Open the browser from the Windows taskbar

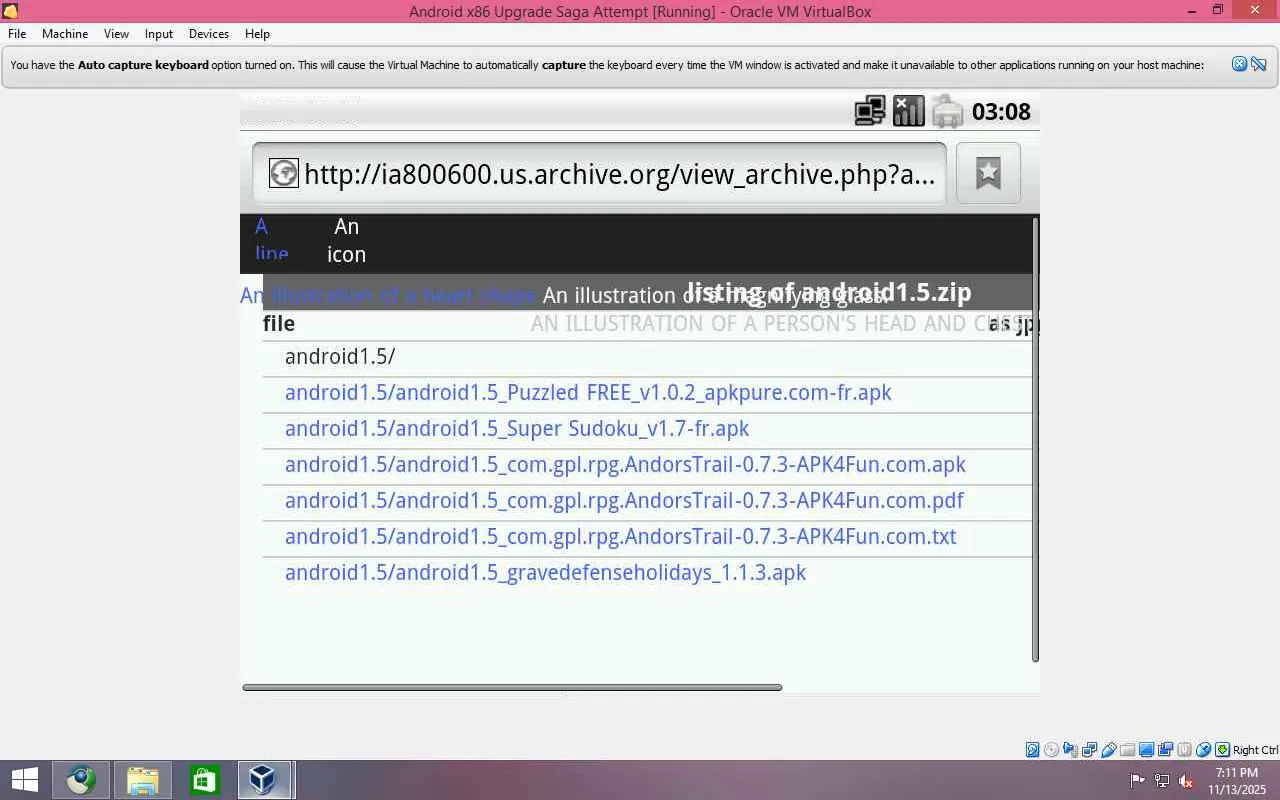pyautogui.click(x=81, y=780)
